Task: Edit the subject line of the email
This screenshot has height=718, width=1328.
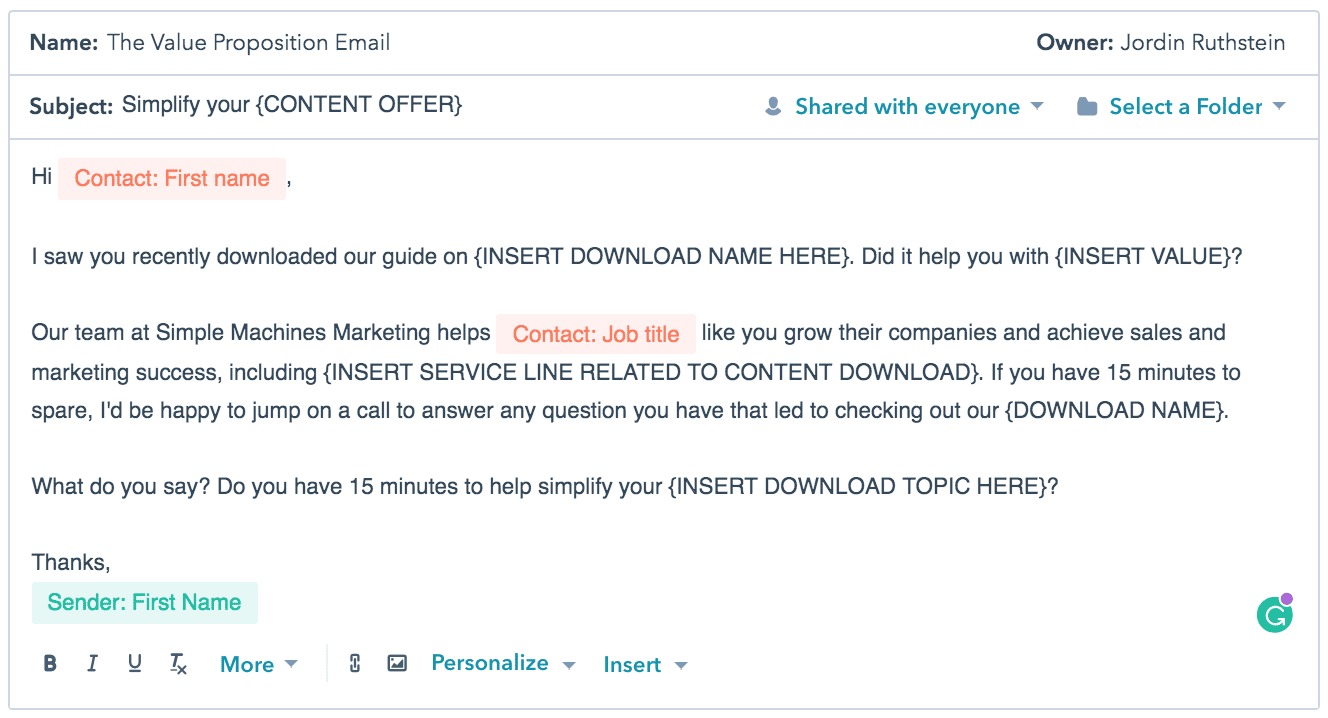Action: 292,104
